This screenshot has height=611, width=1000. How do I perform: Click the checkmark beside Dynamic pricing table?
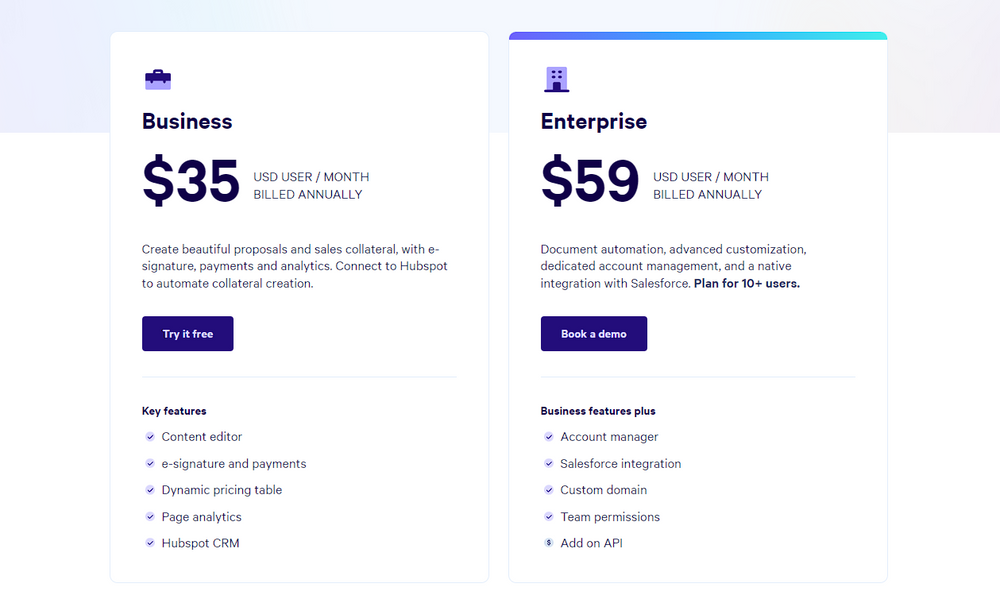(x=149, y=490)
